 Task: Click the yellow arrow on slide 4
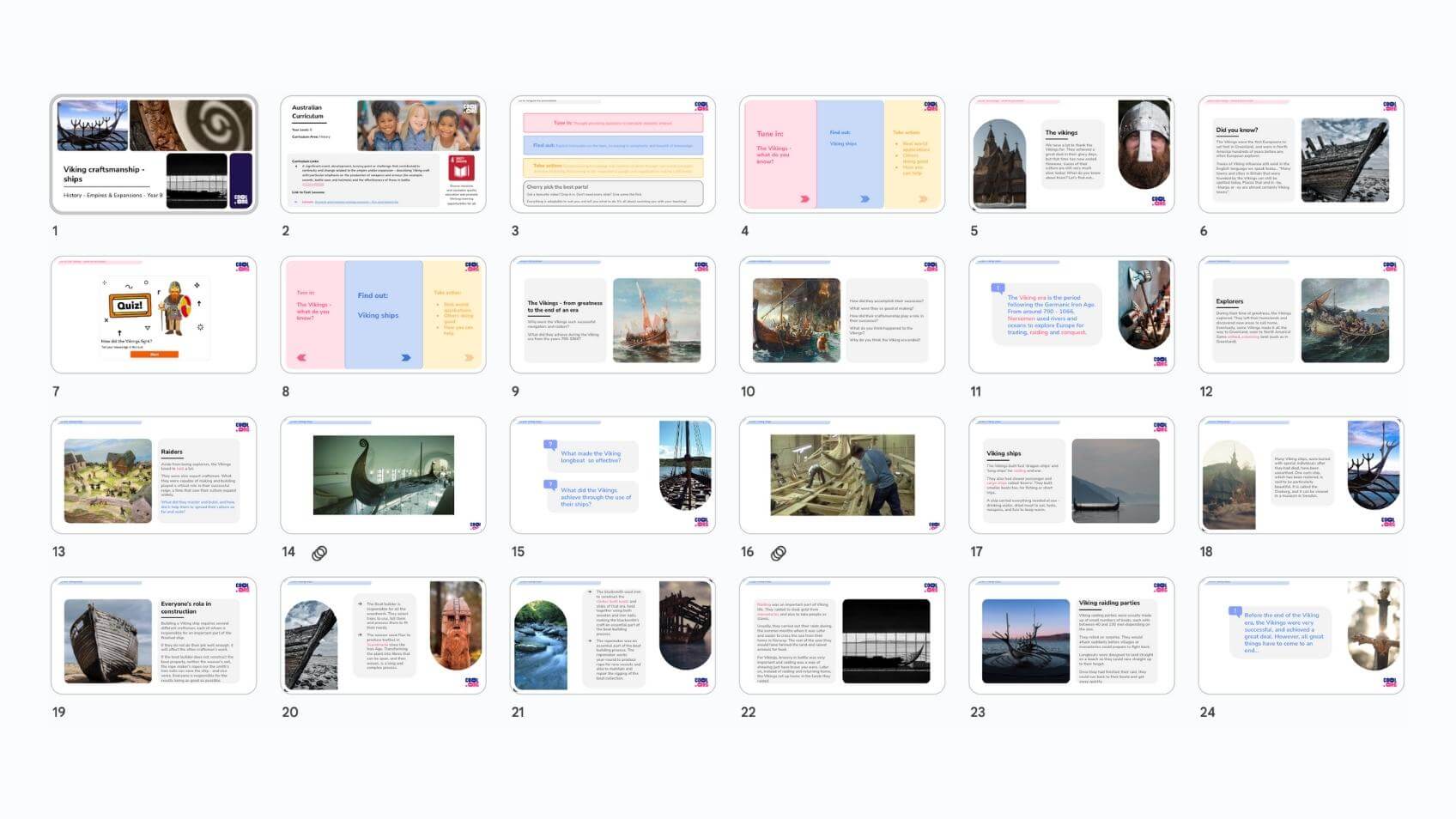coord(923,199)
